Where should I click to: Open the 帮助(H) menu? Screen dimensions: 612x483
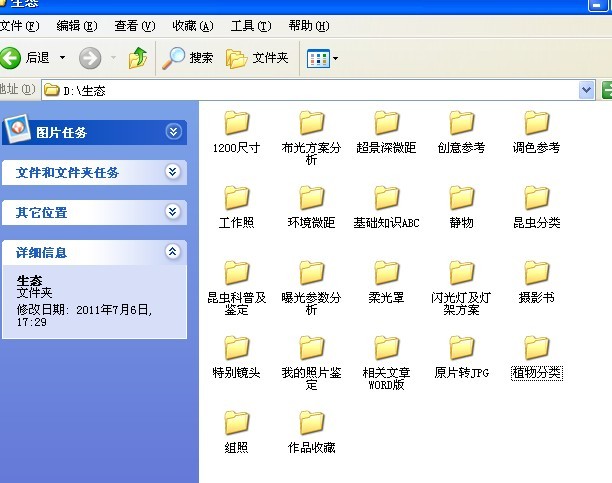click(x=309, y=26)
